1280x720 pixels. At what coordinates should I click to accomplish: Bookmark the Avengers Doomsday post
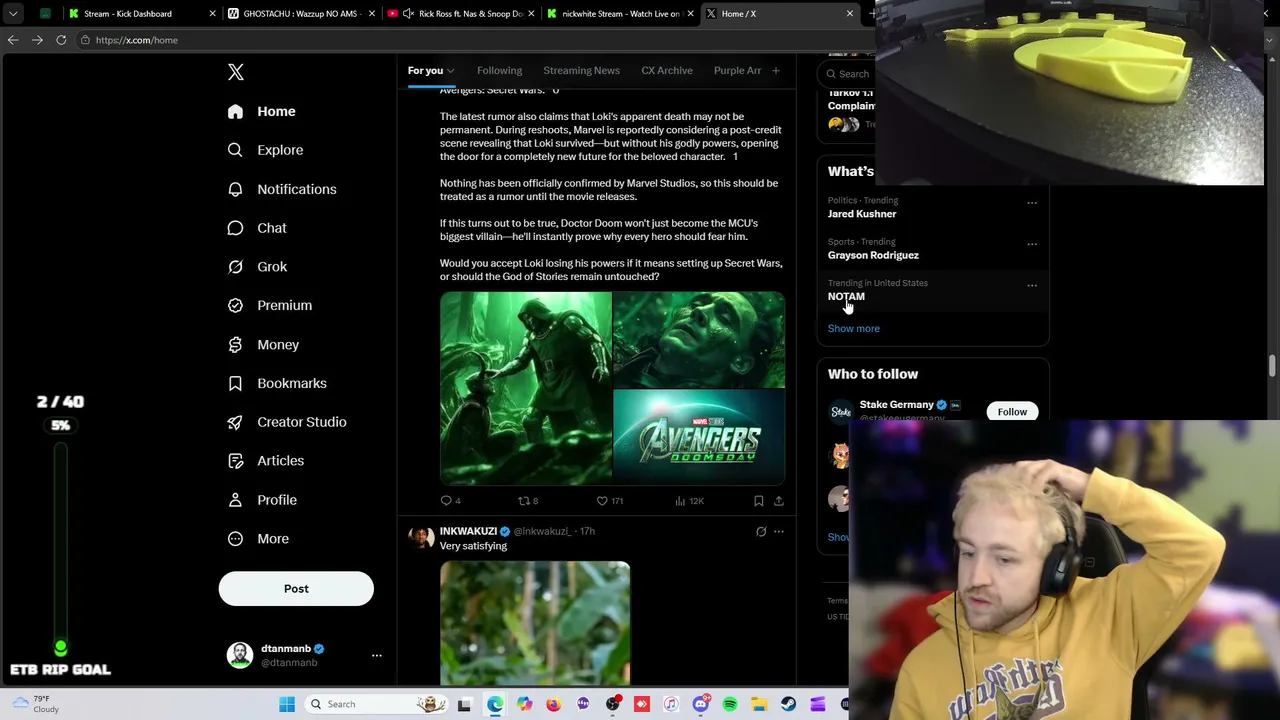coord(758,501)
